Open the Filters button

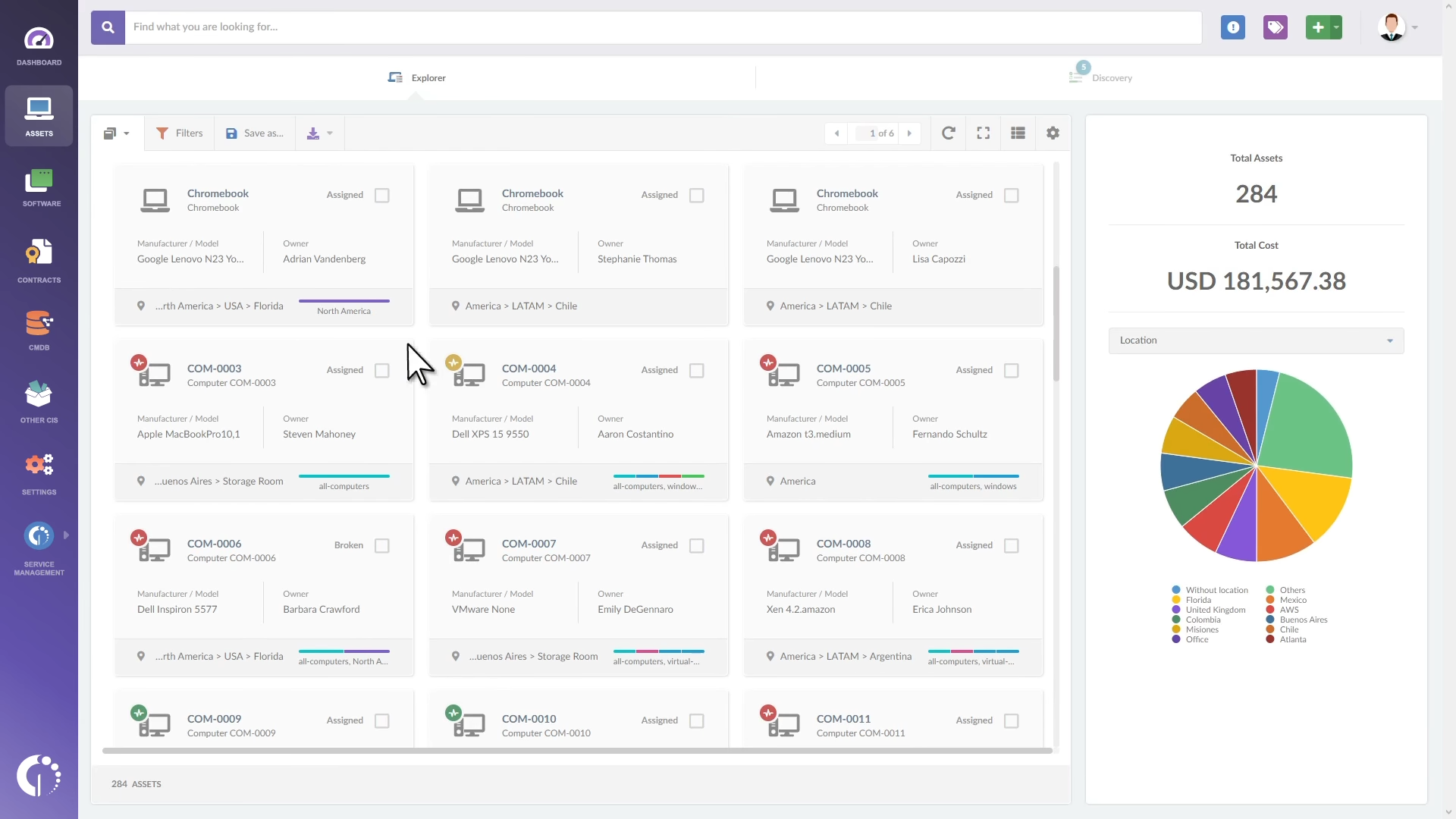pos(180,133)
